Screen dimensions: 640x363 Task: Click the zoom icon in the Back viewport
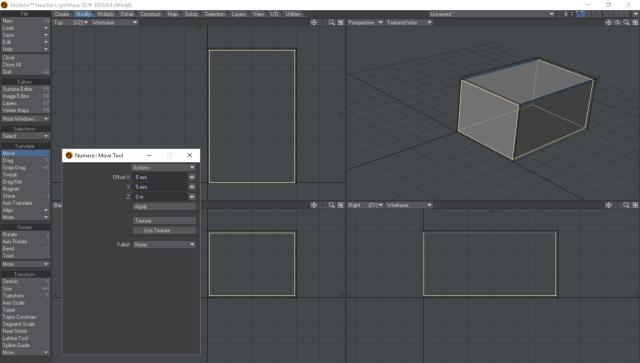[331, 205]
